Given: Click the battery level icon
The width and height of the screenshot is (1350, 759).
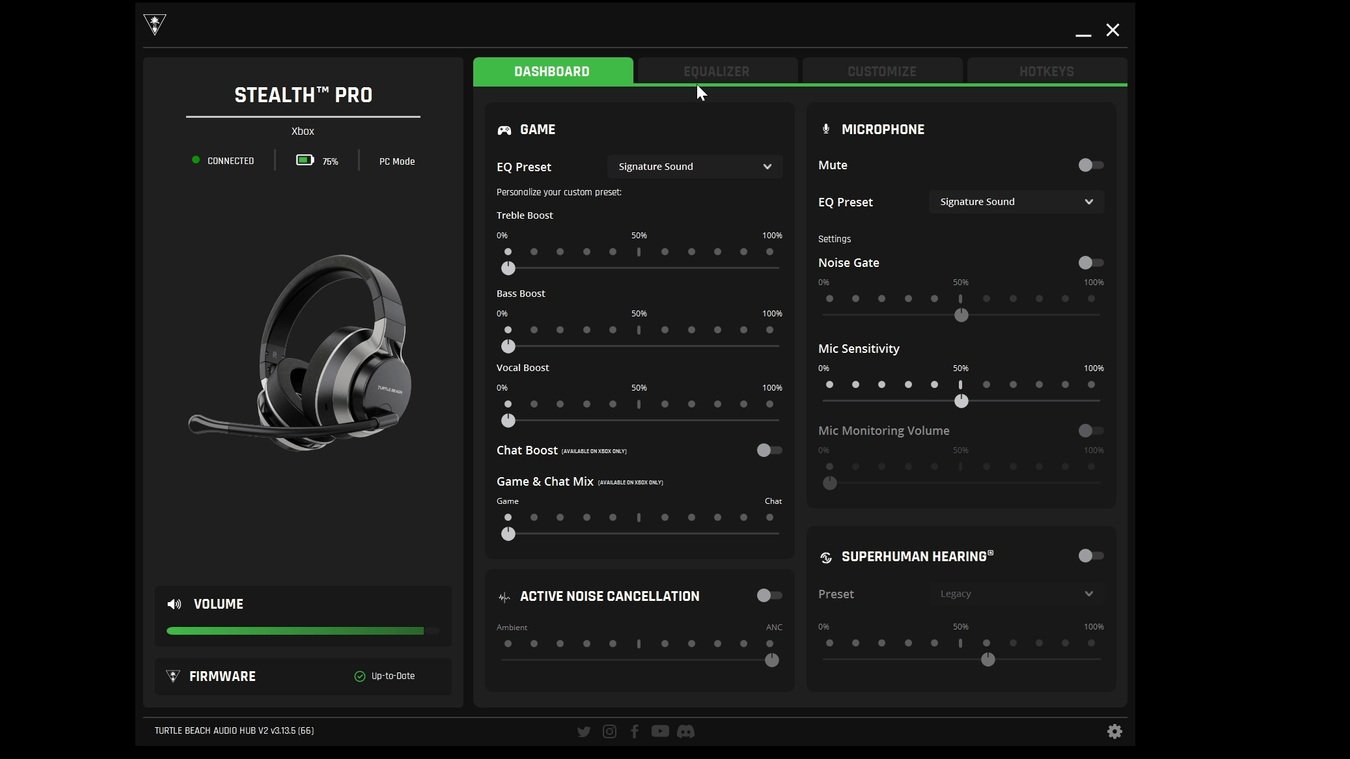Looking at the screenshot, I should tap(305, 160).
